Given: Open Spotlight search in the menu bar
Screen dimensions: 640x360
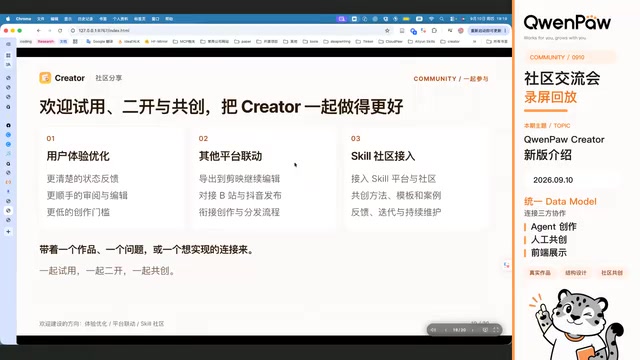Looking at the screenshot, I should [x=442, y=19].
